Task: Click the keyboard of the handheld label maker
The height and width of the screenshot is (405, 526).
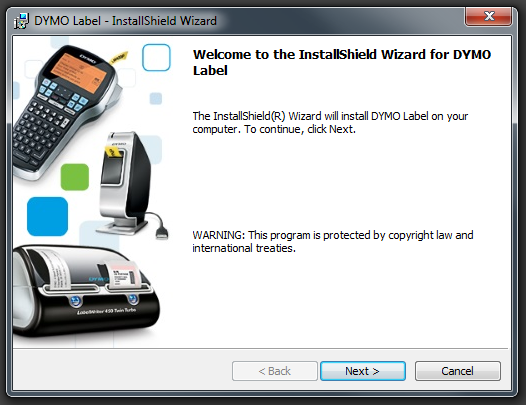Action: pyautogui.click(x=40, y=129)
